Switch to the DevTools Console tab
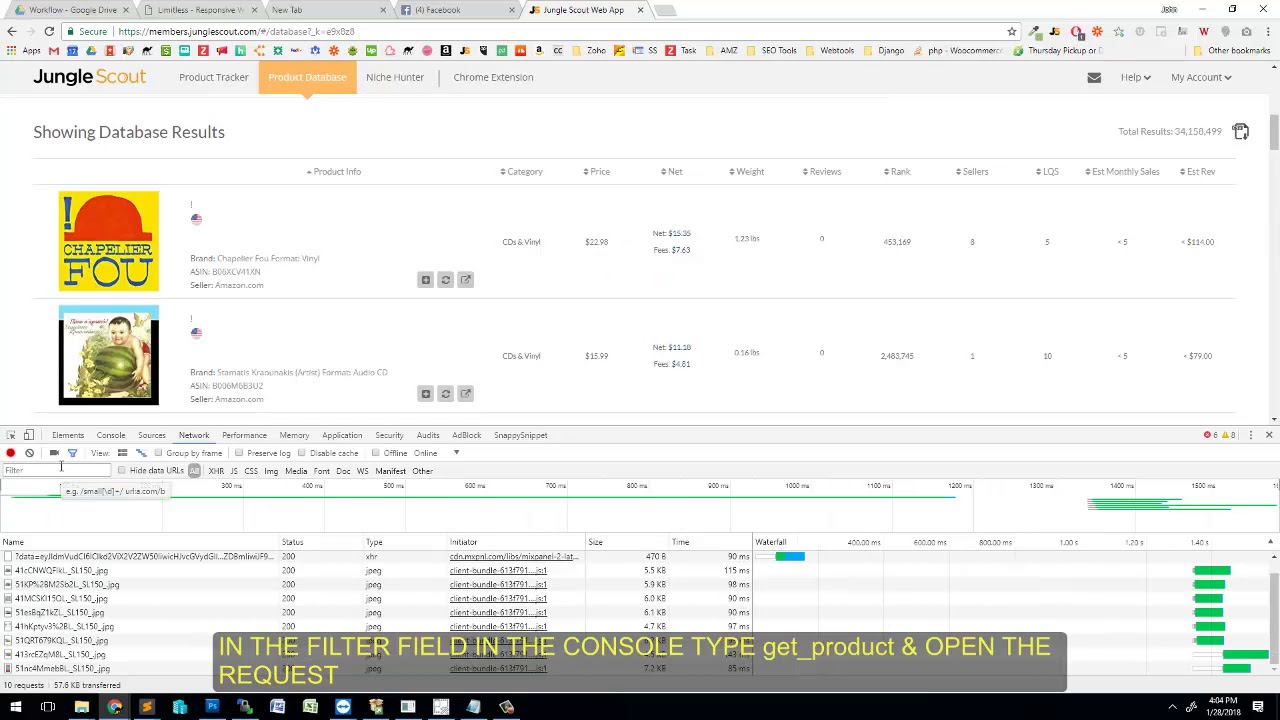Image resolution: width=1280 pixels, height=720 pixels. click(111, 435)
